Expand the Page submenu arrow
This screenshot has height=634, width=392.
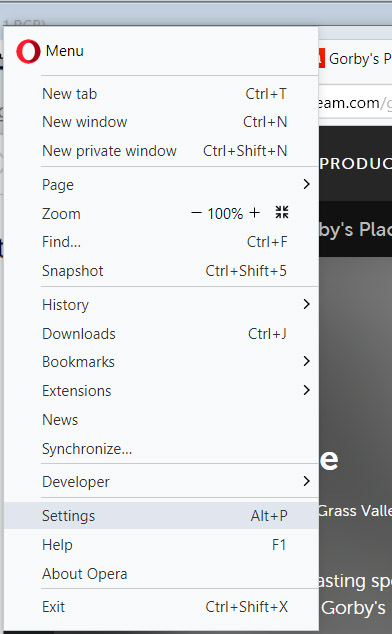coord(307,184)
